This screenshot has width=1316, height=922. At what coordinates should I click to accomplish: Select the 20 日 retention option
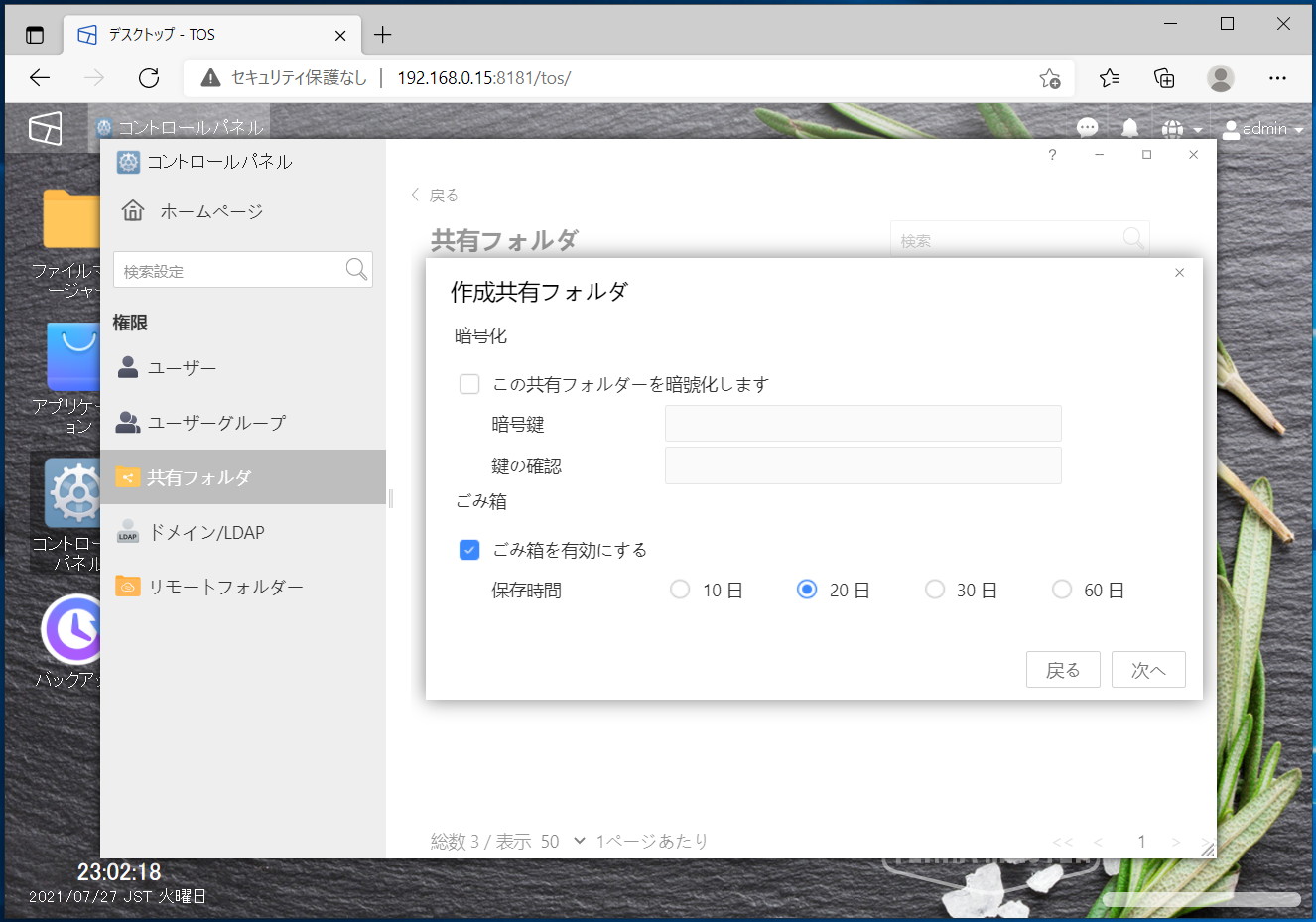point(807,590)
